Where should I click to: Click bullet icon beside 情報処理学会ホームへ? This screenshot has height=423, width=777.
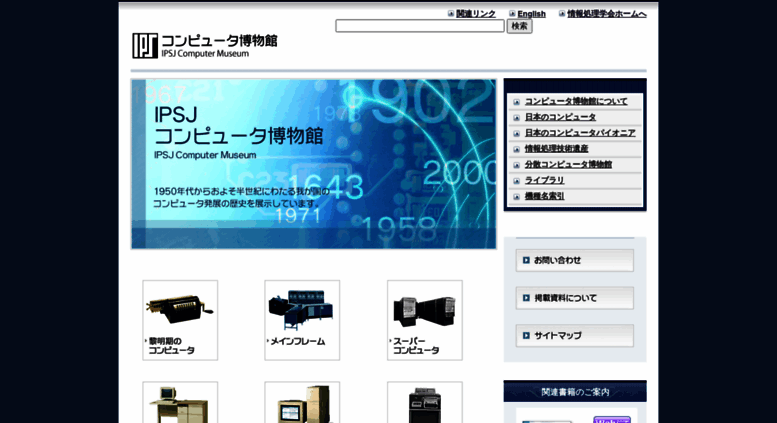(x=561, y=14)
